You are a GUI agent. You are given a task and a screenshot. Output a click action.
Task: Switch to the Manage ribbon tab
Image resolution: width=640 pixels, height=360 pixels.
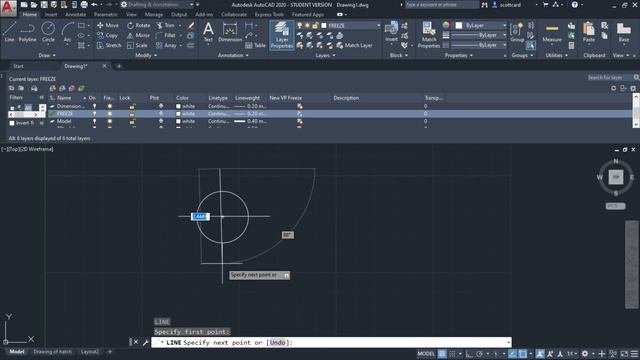(154, 14)
